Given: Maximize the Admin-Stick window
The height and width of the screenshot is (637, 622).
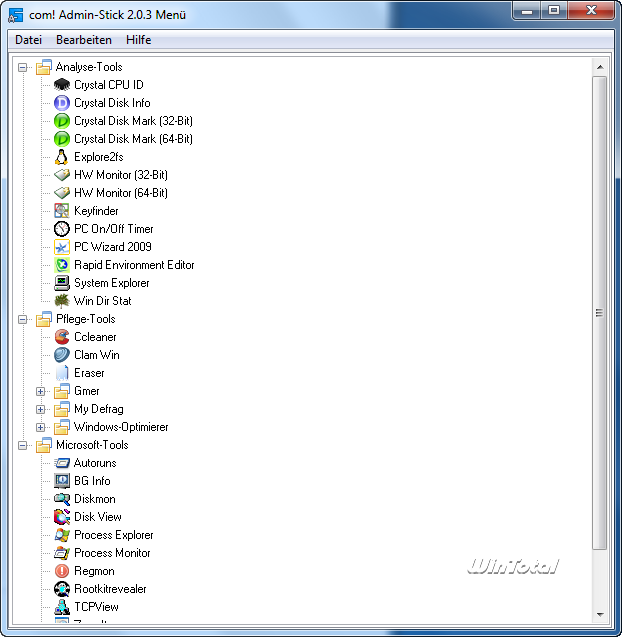Looking at the screenshot, I should click(x=554, y=11).
